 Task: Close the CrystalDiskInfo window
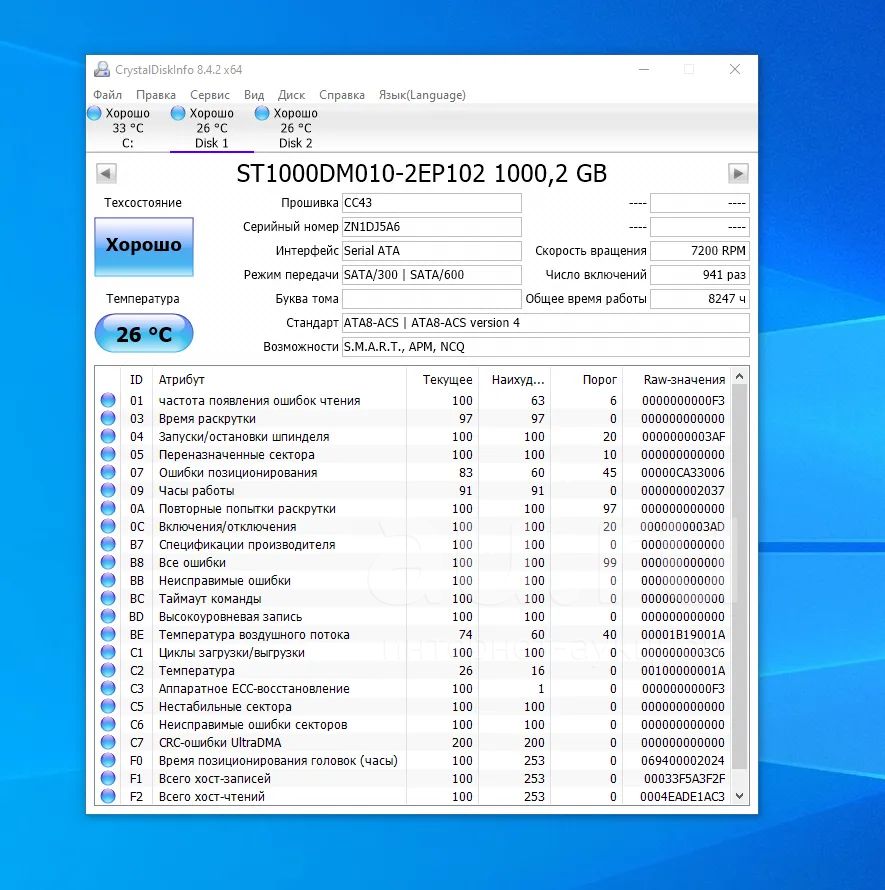[735, 69]
